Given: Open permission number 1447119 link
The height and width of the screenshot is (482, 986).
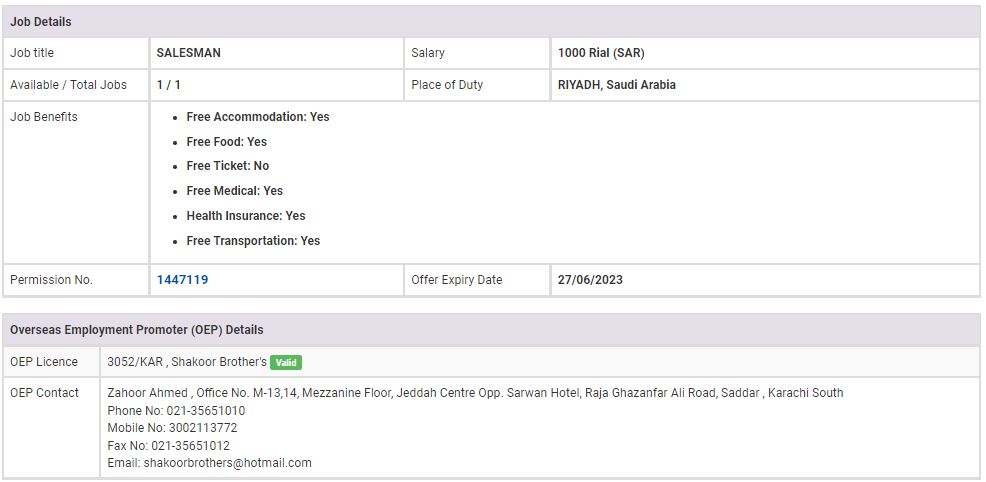Looking at the screenshot, I should (x=182, y=280).
